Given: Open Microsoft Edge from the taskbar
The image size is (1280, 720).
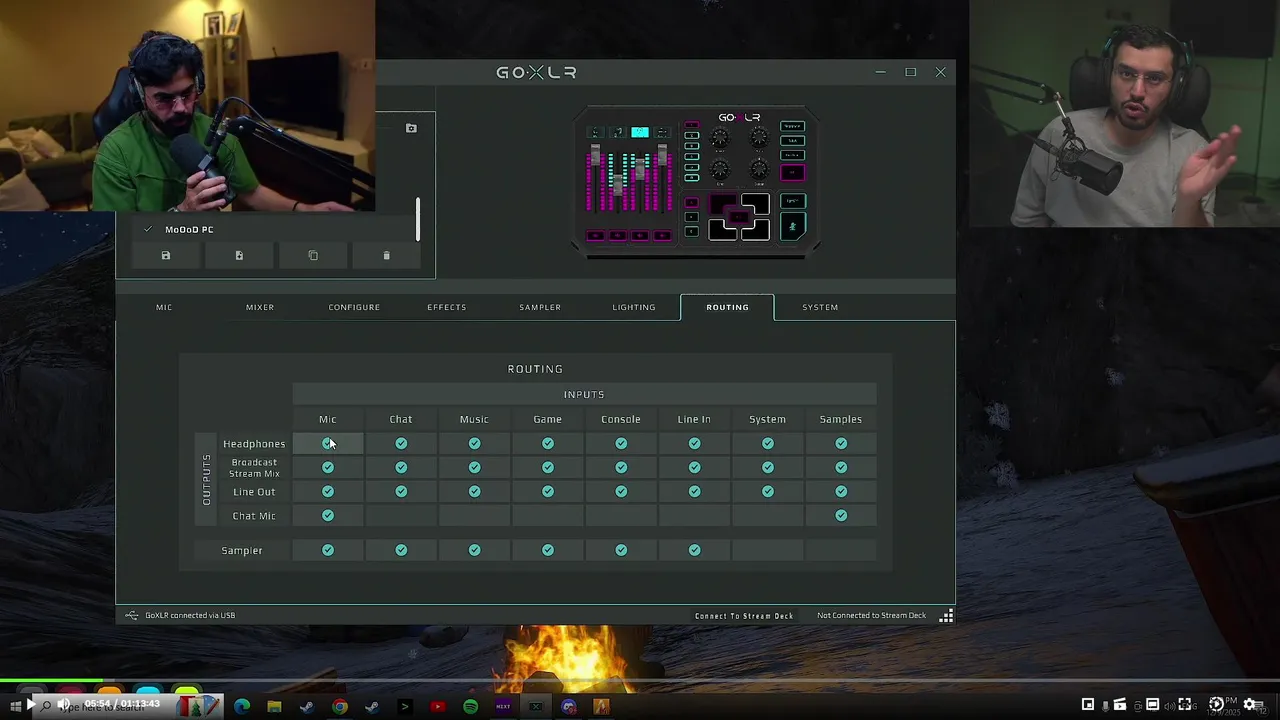Looking at the screenshot, I should click(242, 706).
